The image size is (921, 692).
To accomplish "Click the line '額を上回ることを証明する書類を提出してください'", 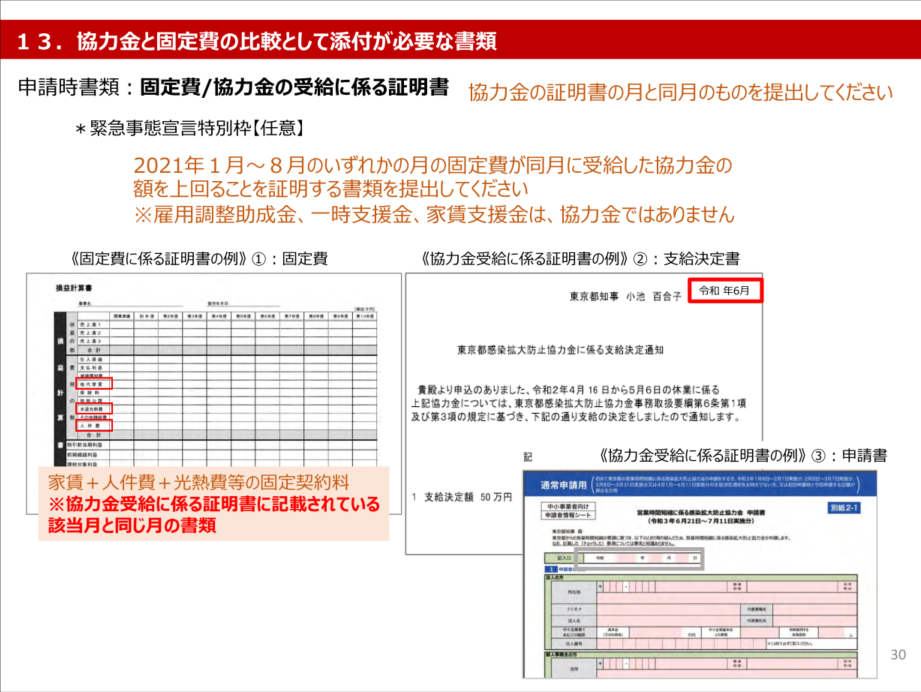I will tap(330, 189).
